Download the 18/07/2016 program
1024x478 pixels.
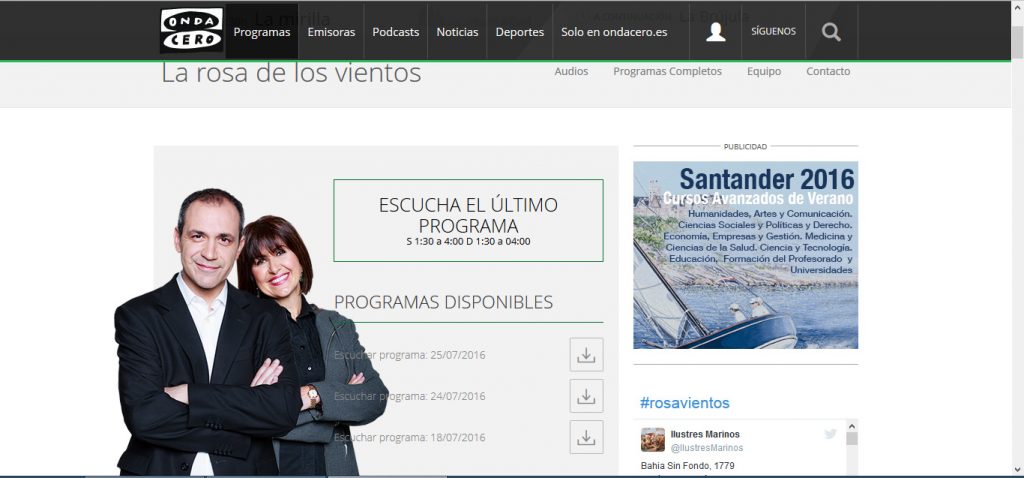(586, 437)
